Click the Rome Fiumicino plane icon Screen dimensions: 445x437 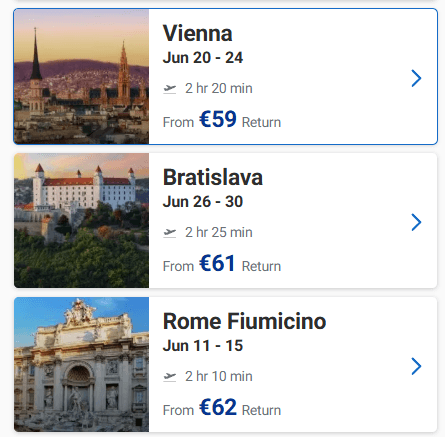pyautogui.click(x=170, y=377)
